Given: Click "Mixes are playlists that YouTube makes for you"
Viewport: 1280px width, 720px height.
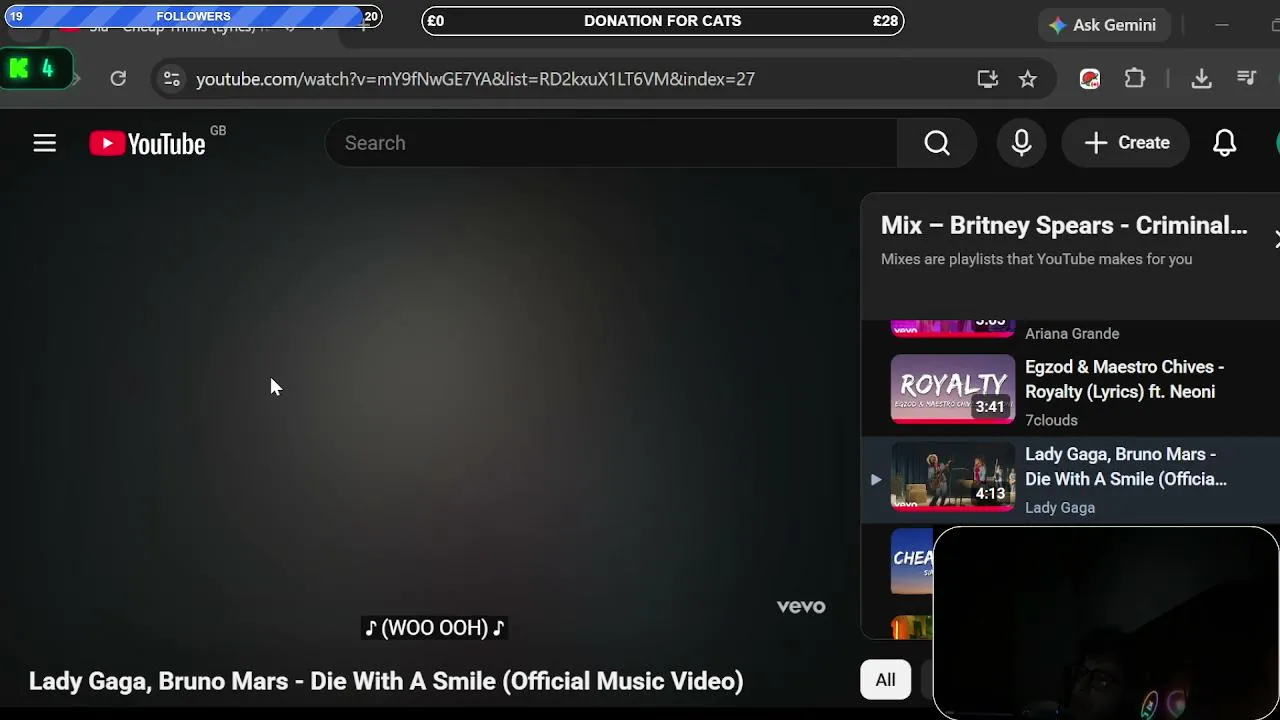Looking at the screenshot, I should tap(1036, 259).
